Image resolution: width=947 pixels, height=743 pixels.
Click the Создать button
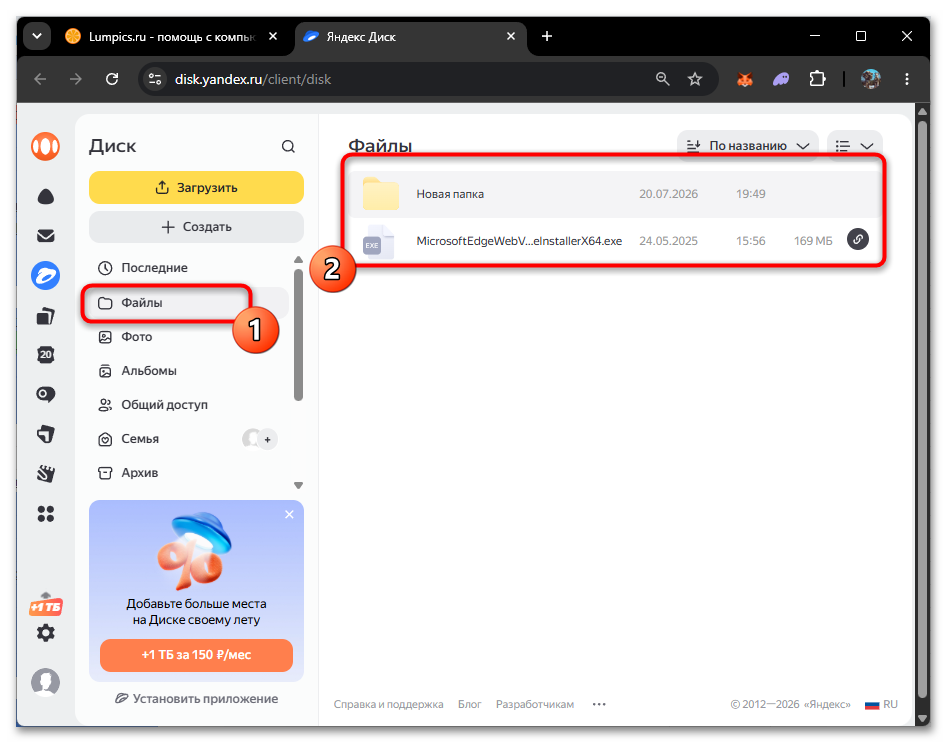(x=196, y=227)
